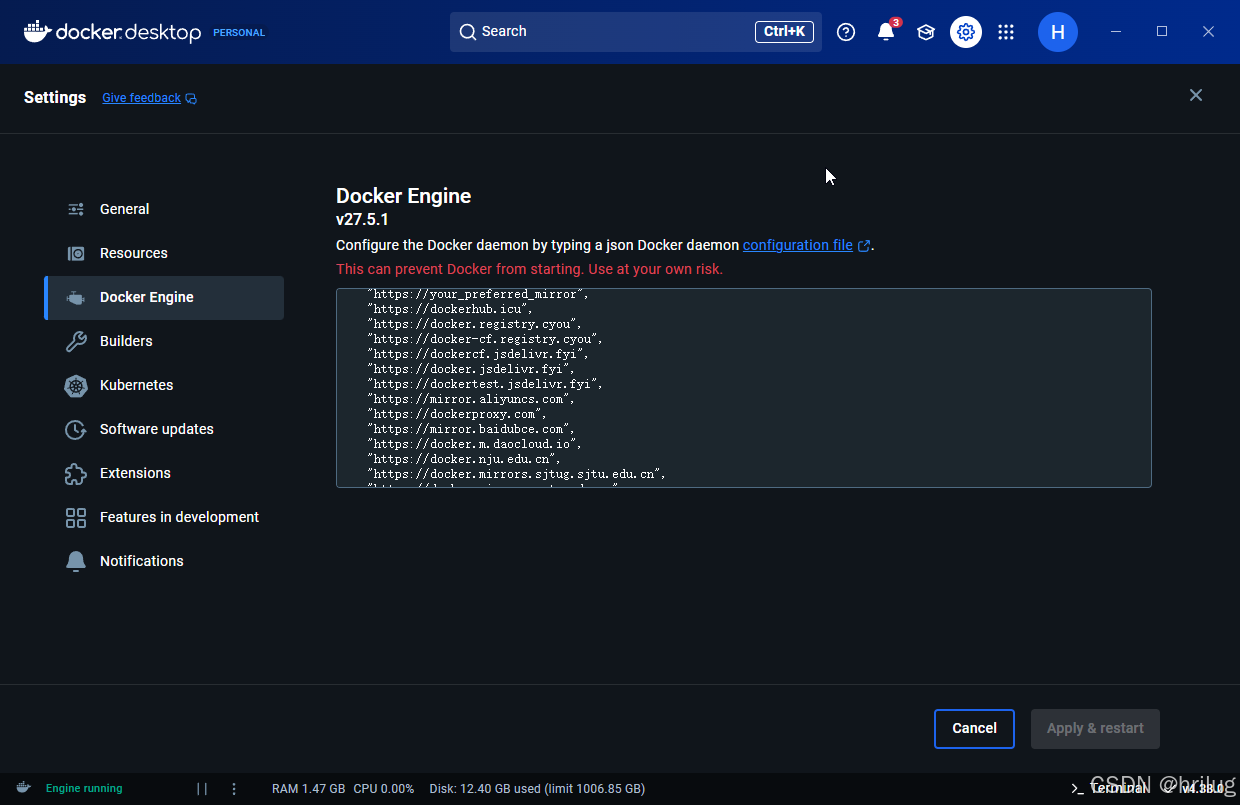Click the Ctrl+K shortcut badge
Viewport: 1240px width, 805px height.
(784, 32)
